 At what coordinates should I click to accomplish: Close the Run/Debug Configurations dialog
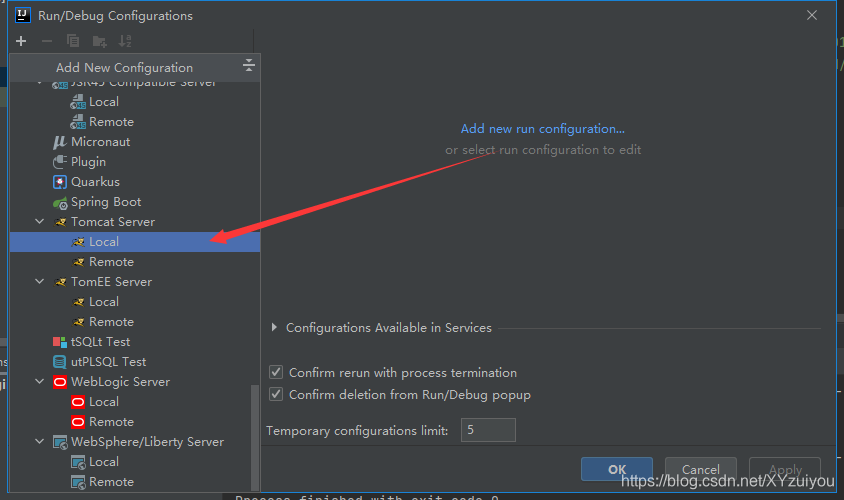tap(812, 15)
